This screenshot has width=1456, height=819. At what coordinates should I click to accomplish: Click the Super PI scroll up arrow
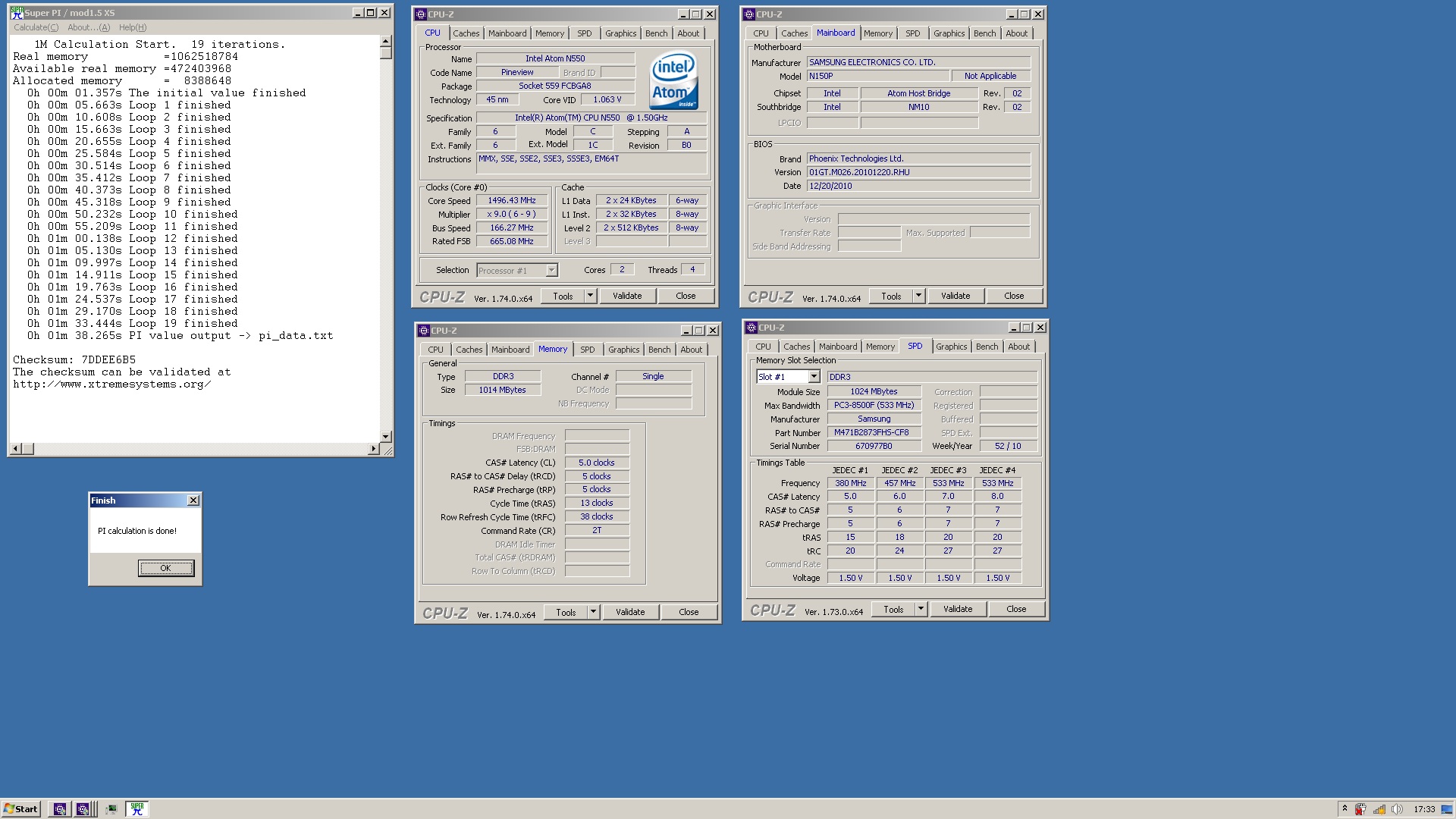[x=386, y=42]
